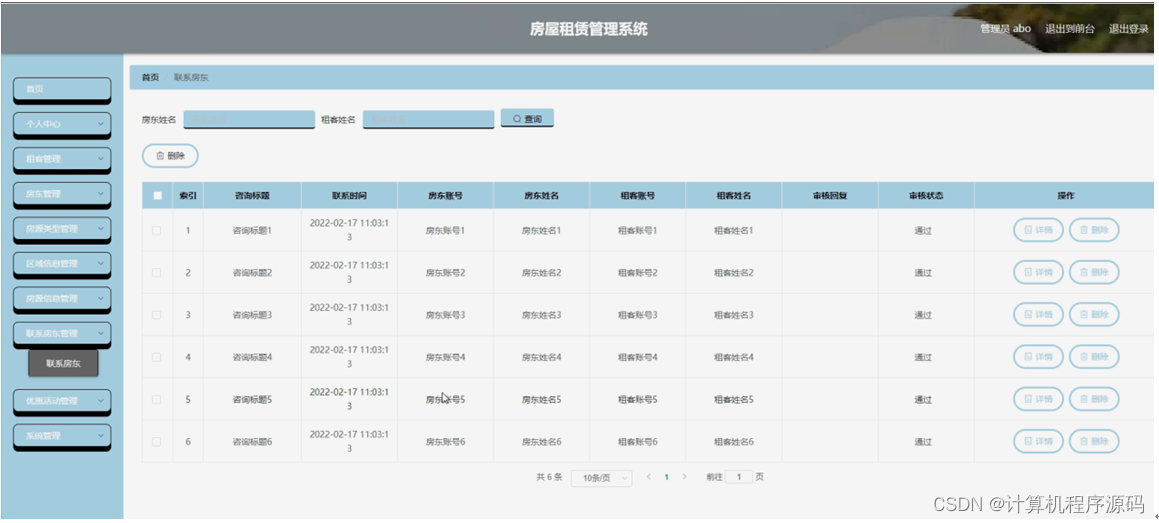
Task: Open 首页 in the sidebar
Action: pos(62,89)
